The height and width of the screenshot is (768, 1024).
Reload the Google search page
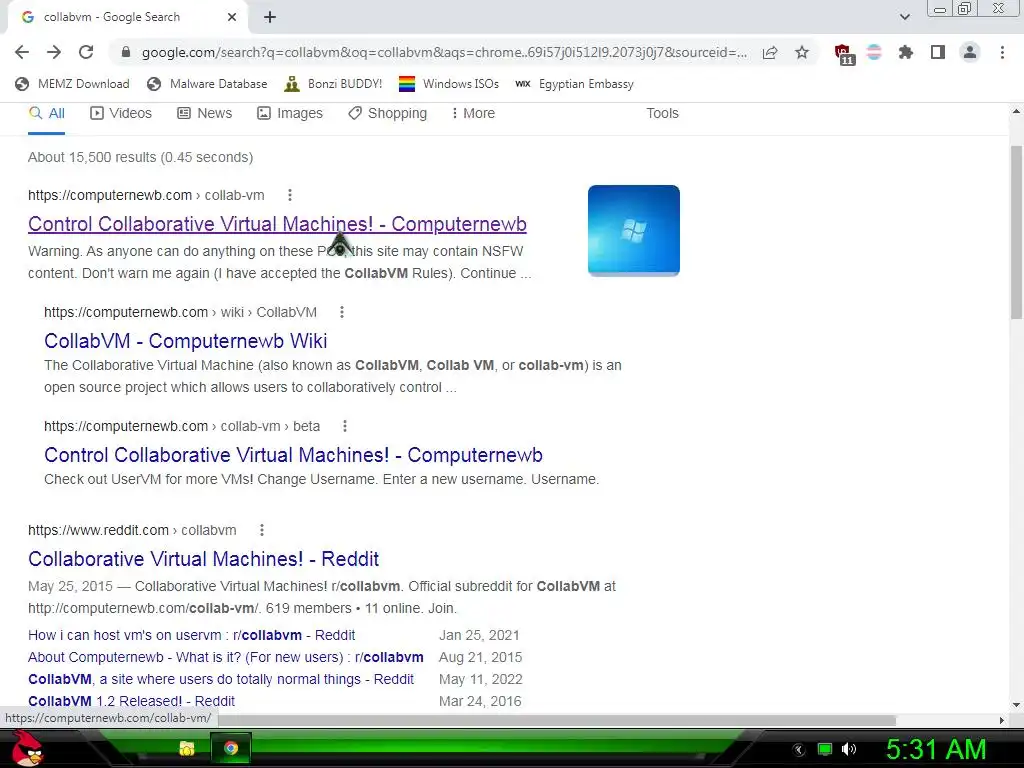[86, 52]
